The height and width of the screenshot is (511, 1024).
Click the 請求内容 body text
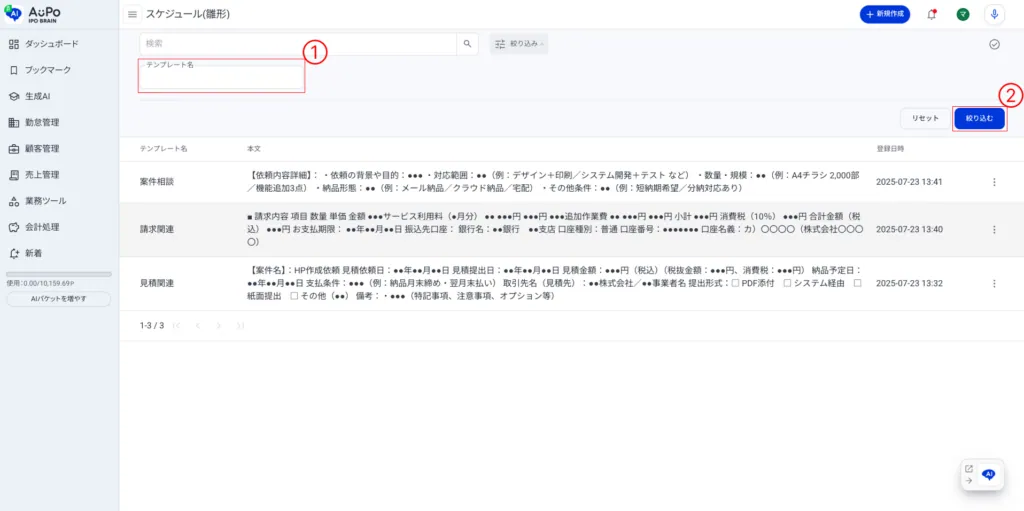coord(556,229)
